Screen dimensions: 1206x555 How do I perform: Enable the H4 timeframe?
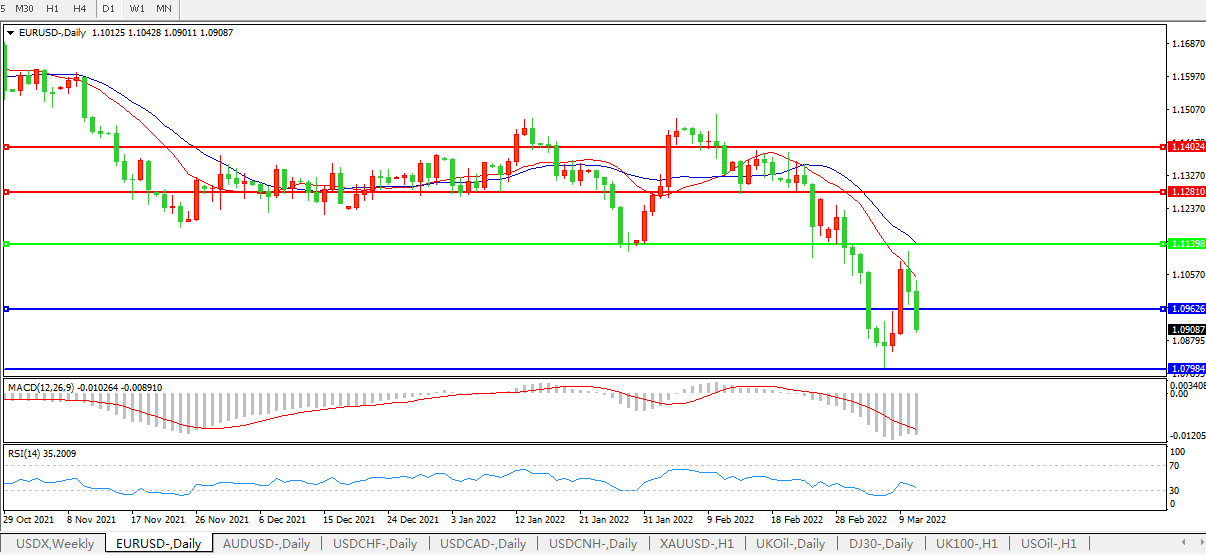pyautogui.click(x=79, y=9)
